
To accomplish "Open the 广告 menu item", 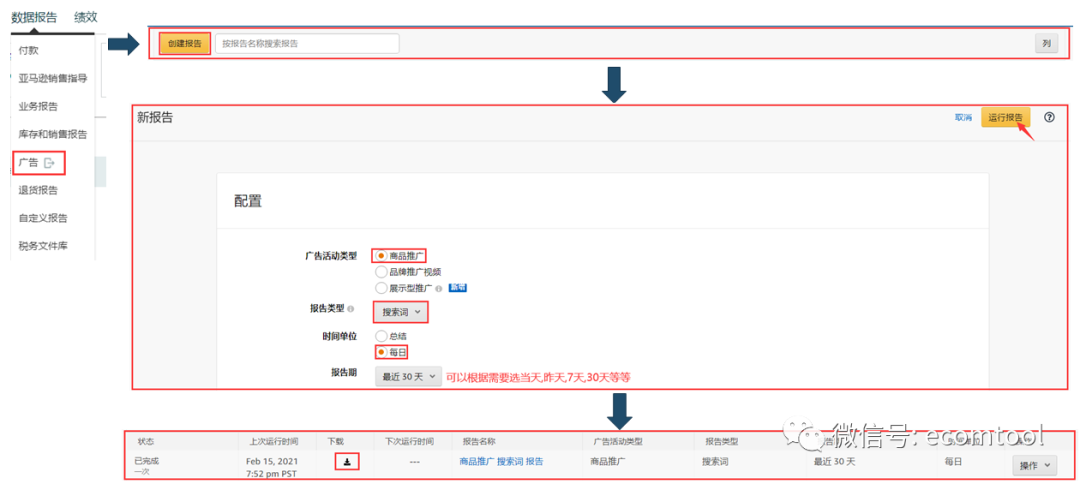I will 28,162.
